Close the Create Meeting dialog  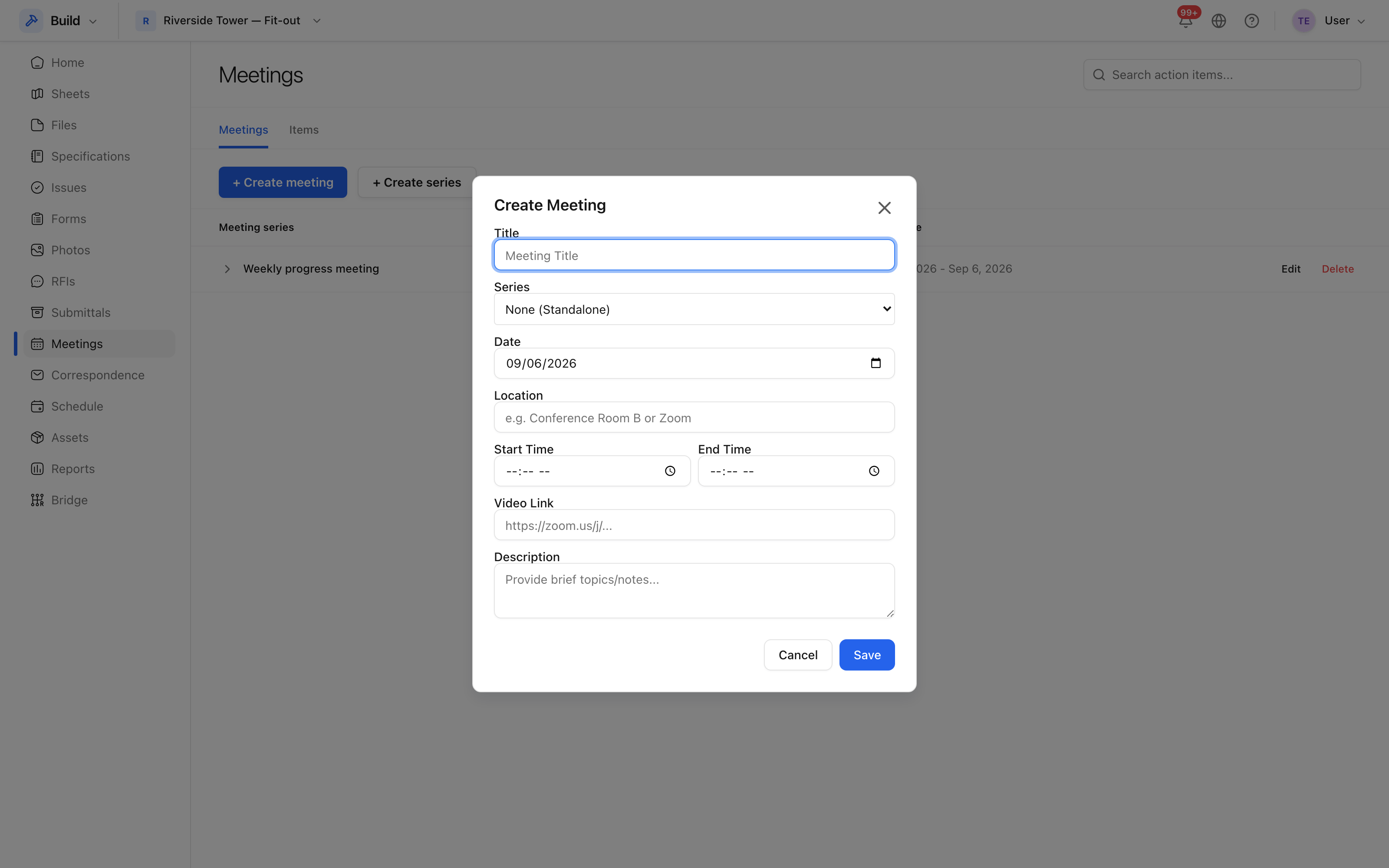[x=884, y=208]
